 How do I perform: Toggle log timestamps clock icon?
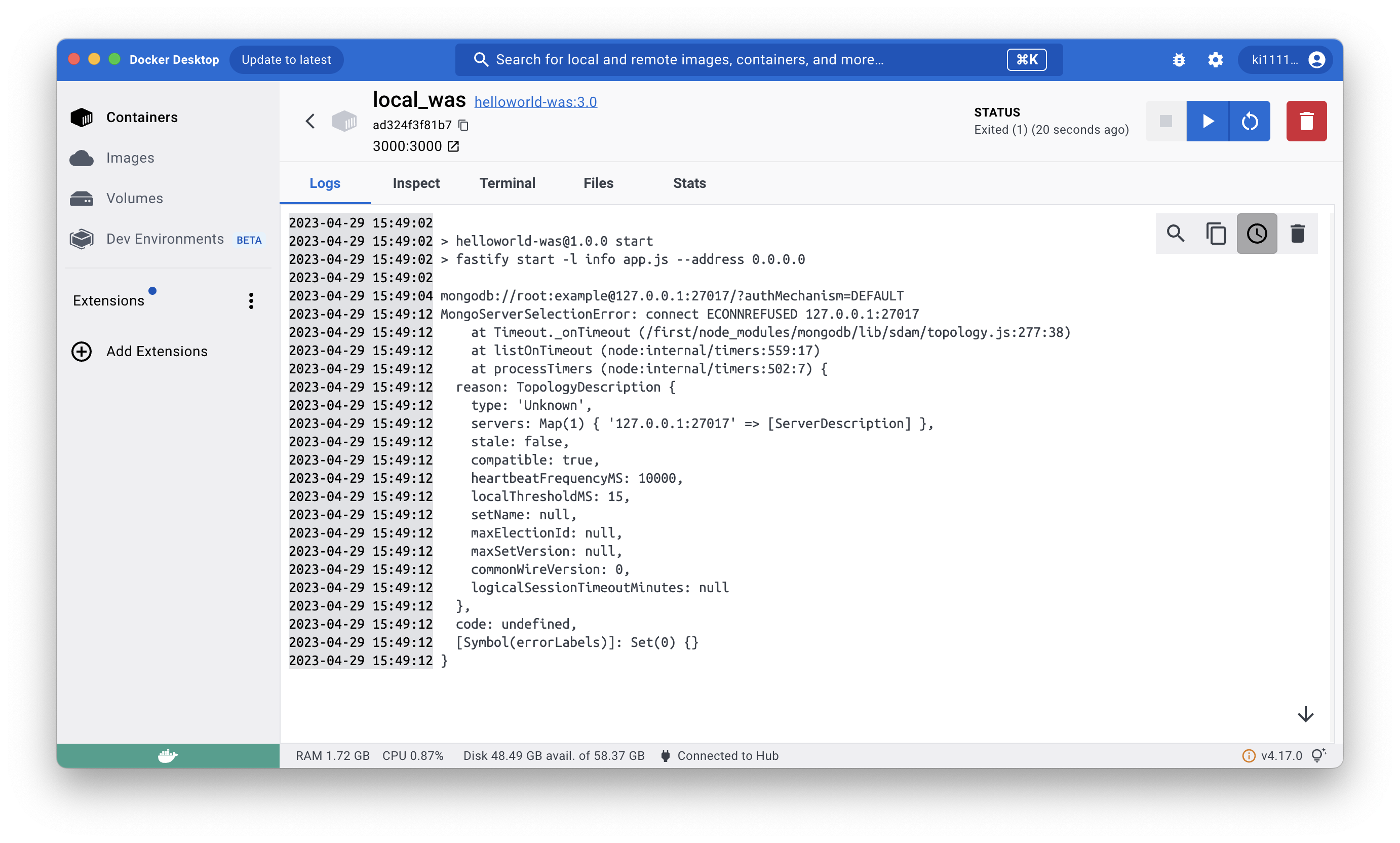pos(1257,234)
